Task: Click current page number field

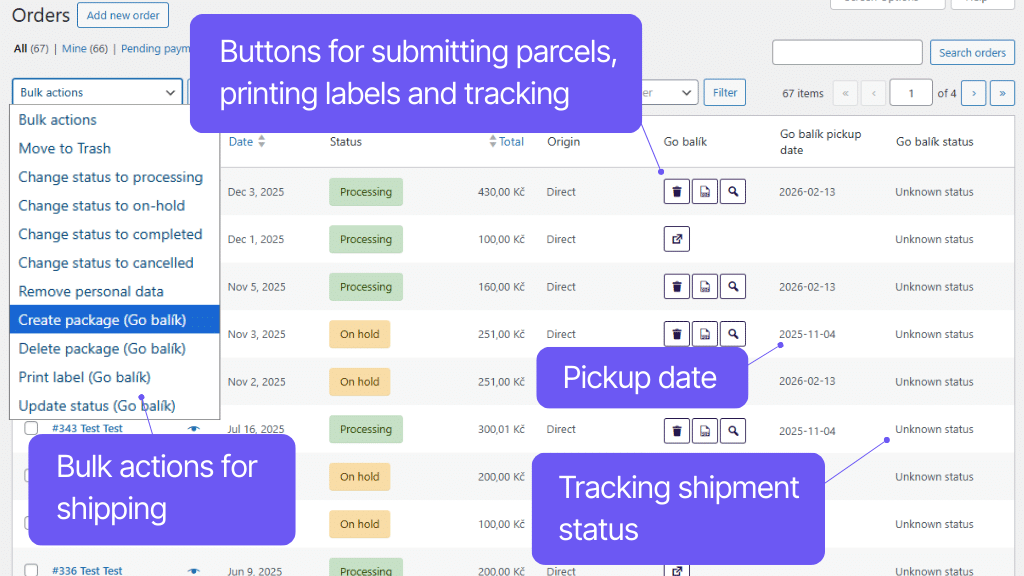Action: pos(910,93)
